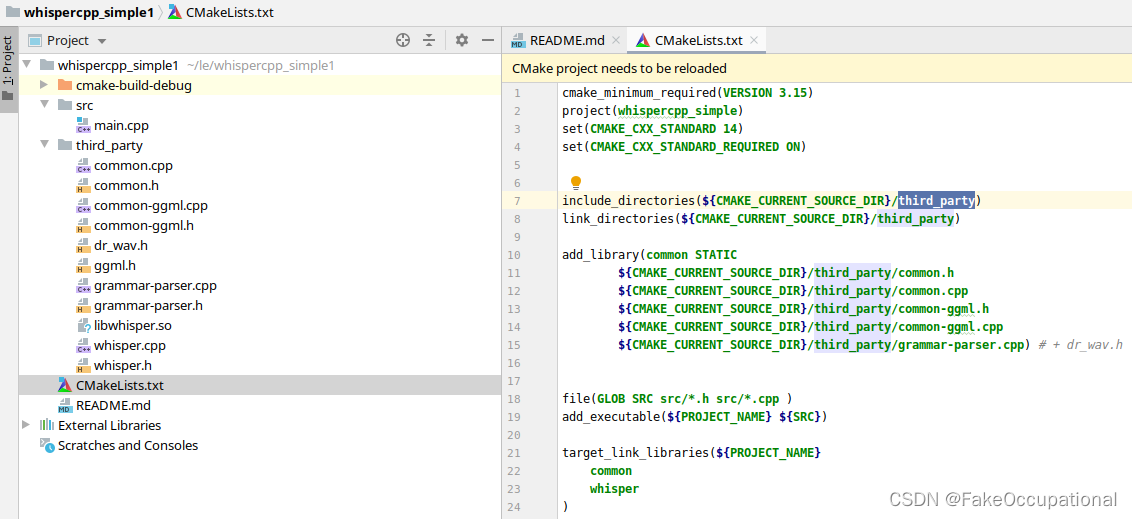Click 'whisper' library name on line 23
1132x519 pixels.
[x=614, y=489]
